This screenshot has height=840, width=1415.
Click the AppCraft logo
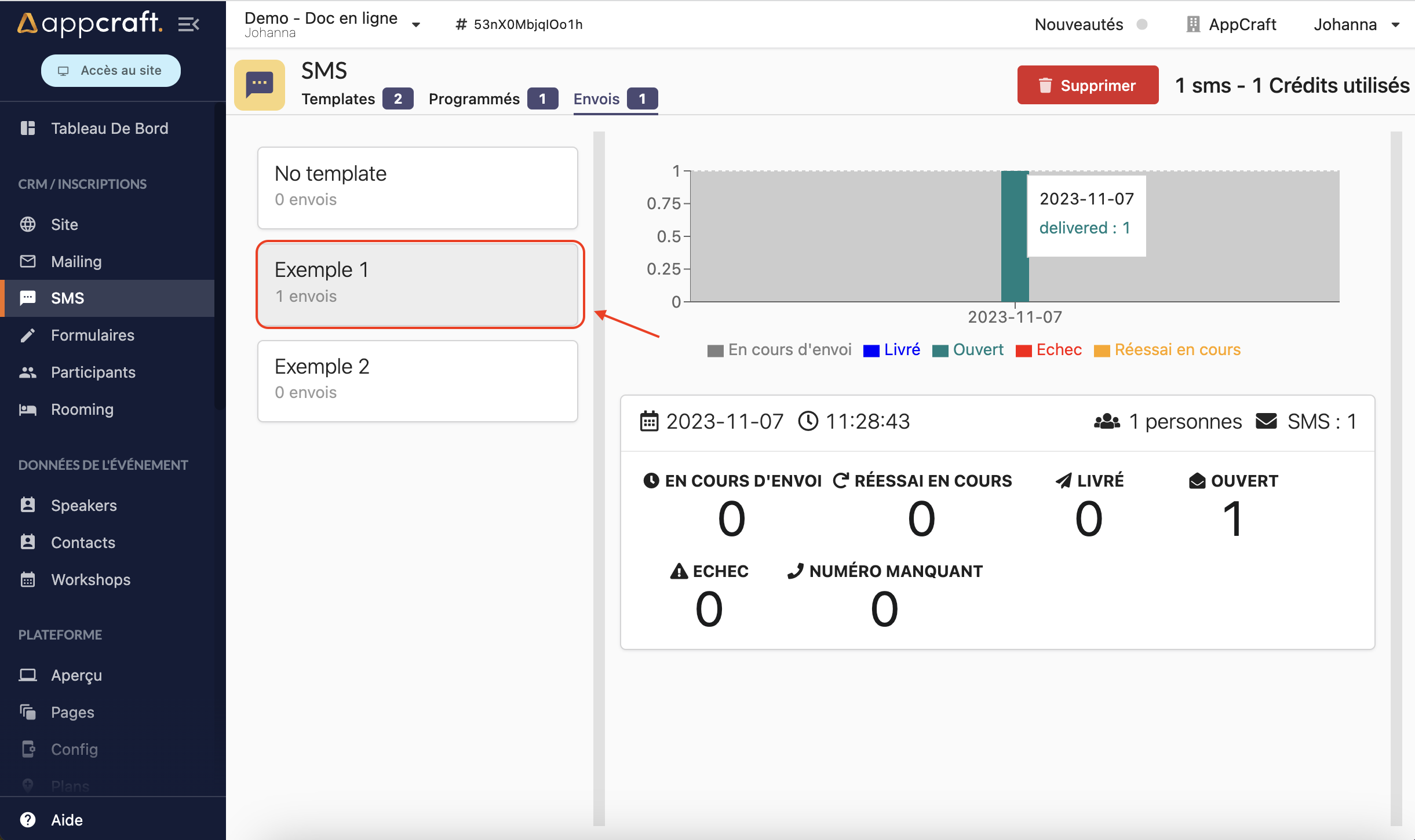[x=90, y=23]
